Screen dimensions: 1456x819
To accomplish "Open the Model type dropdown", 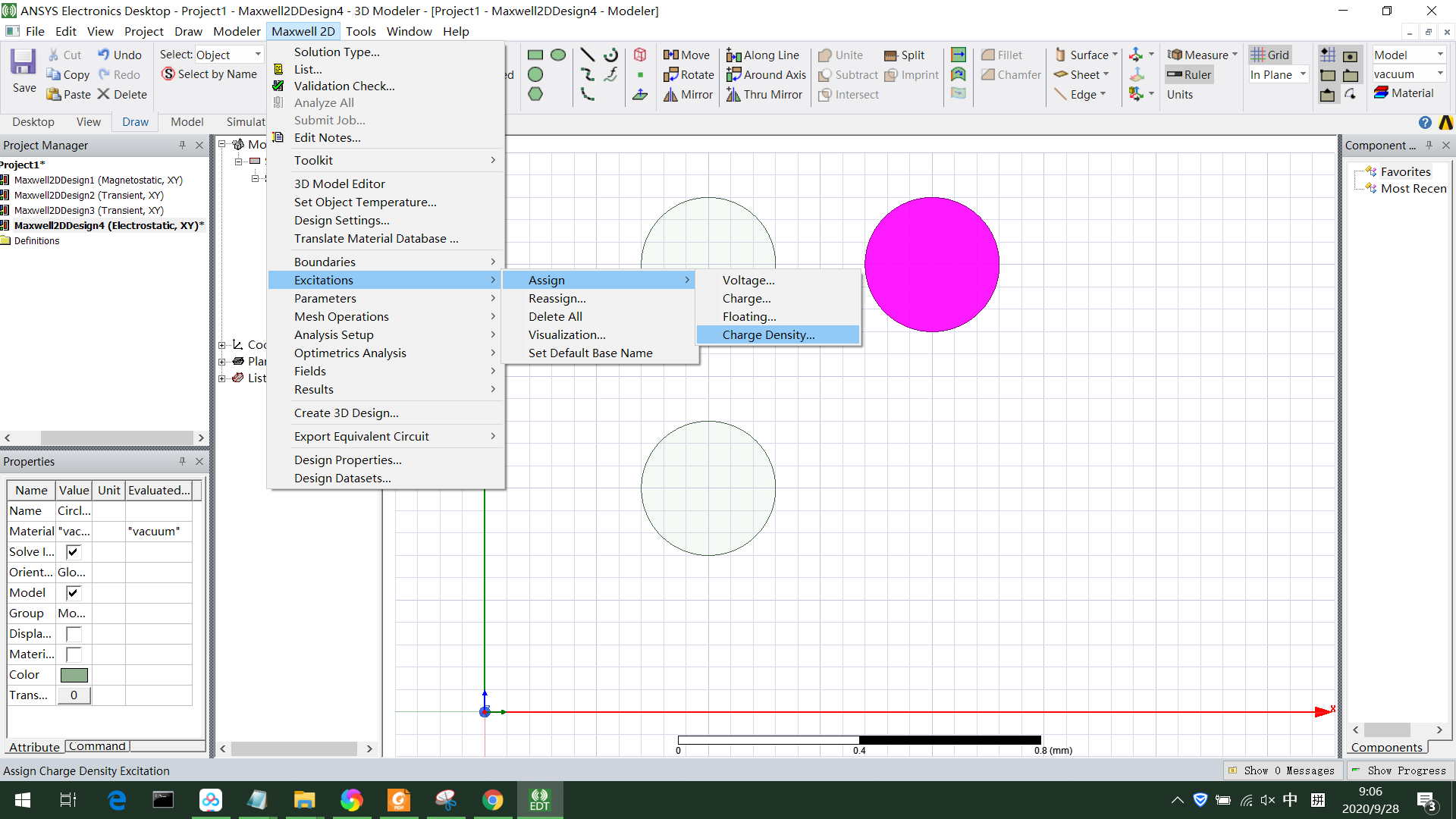I will coord(1409,55).
